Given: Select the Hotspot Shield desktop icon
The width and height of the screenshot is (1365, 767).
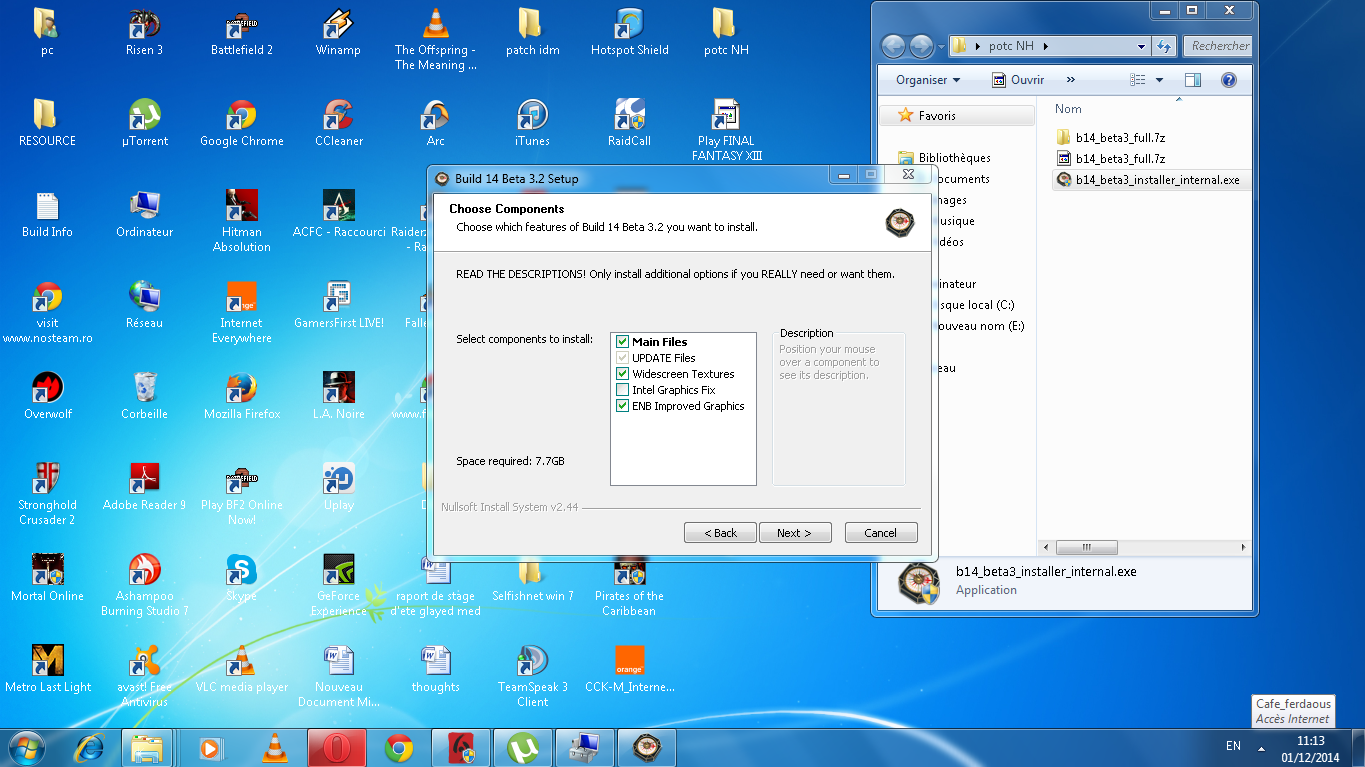Looking at the screenshot, I should [630, 32].
